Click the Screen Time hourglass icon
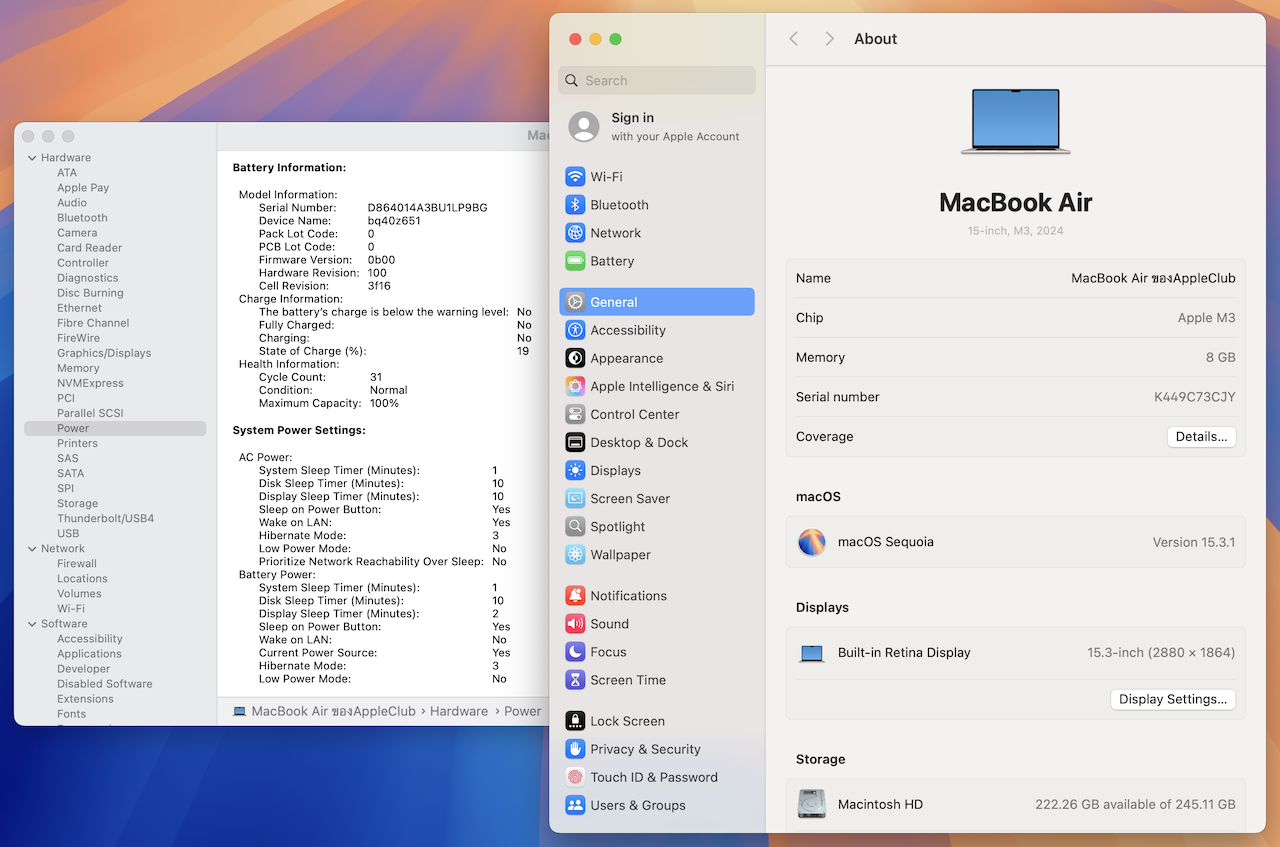Viewport: 1280px width, 847px height. (x=575, y=679)
